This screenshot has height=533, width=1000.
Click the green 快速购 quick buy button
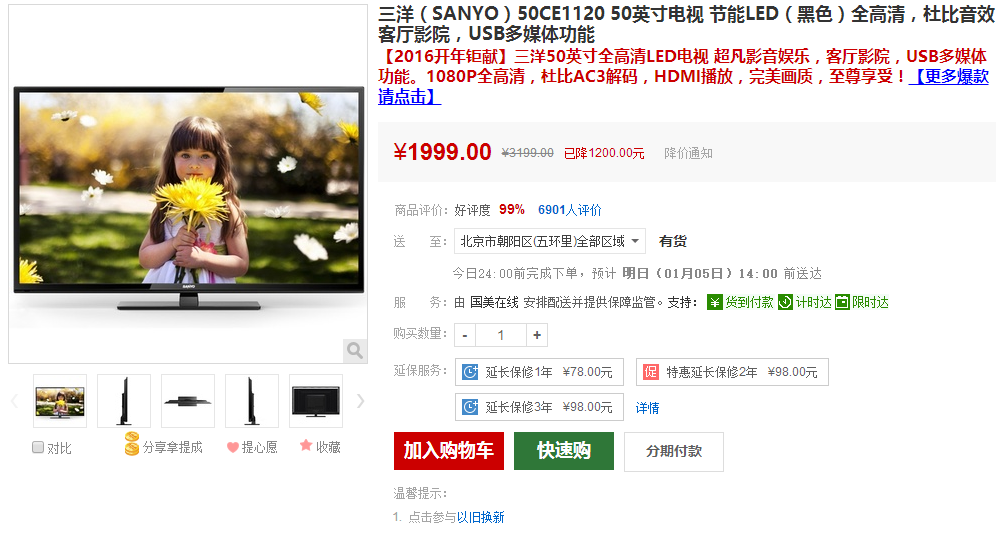pos(564,451)
